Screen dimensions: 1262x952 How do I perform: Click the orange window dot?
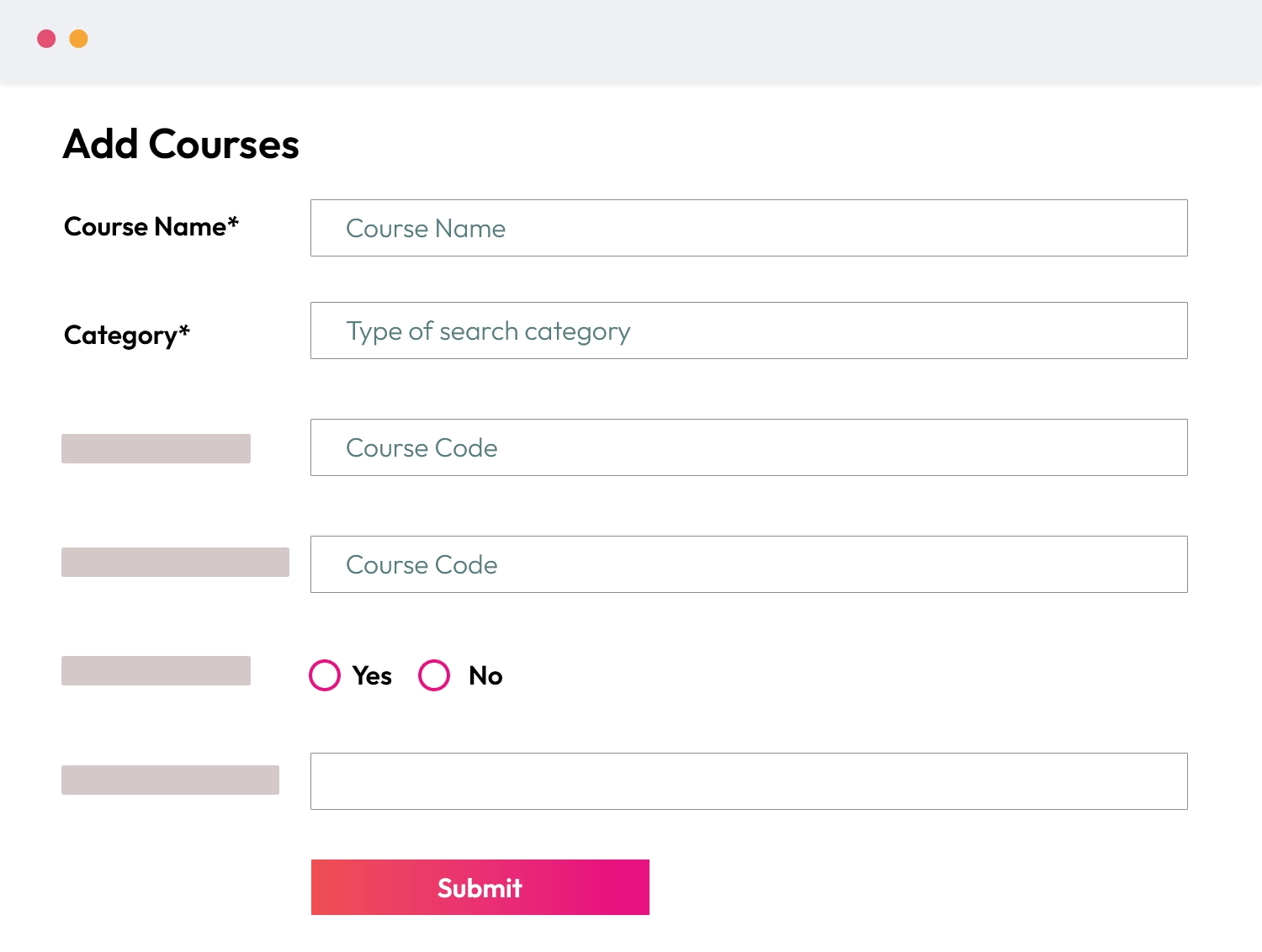coord(78,39)
